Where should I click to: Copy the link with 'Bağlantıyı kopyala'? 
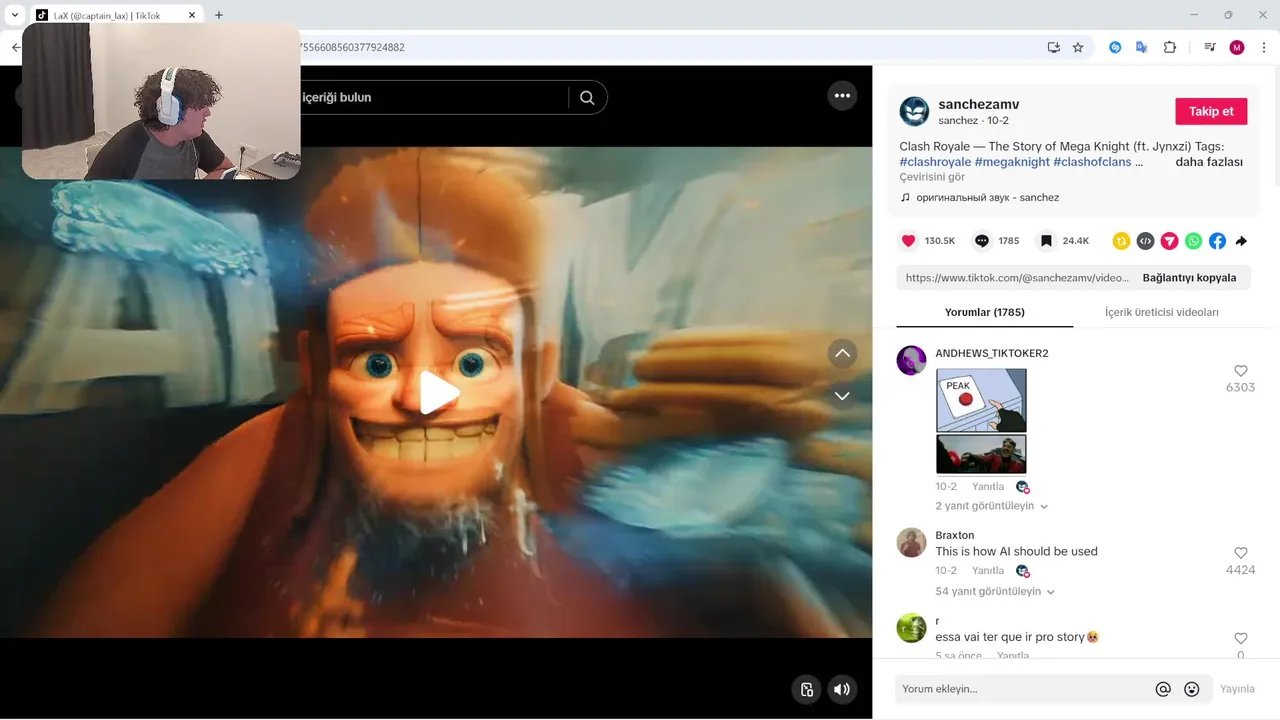coord(1189,278)
